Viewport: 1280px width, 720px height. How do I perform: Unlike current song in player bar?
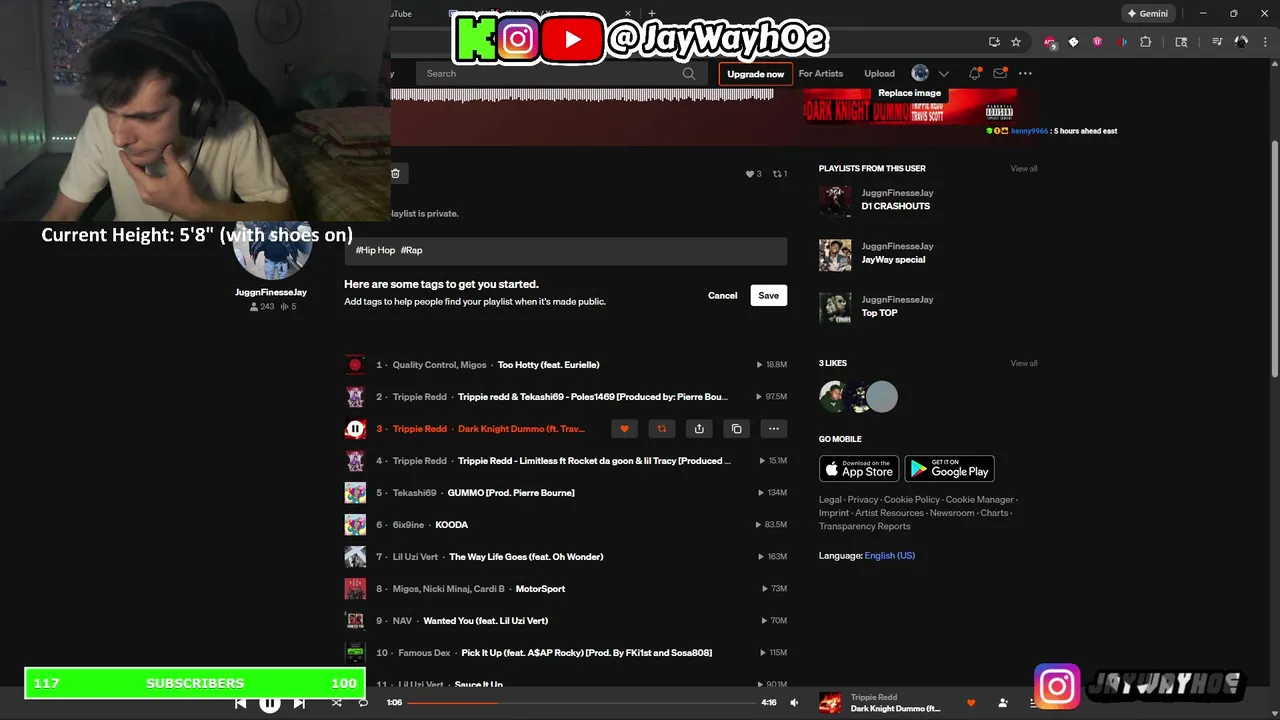pos(970,703)
